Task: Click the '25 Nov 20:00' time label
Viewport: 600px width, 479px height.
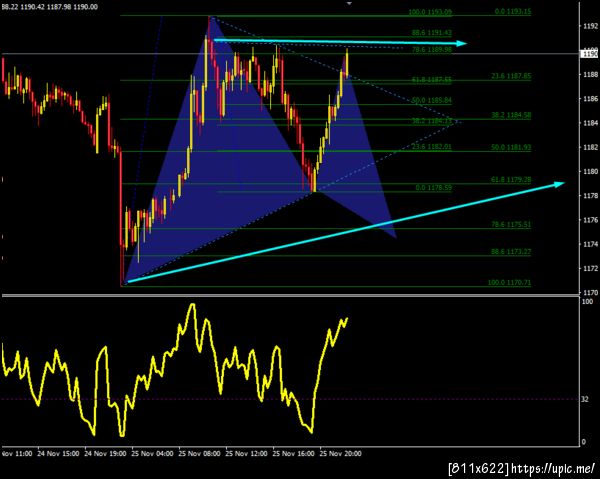Action: pyautogui.click(x=341, y=454)
